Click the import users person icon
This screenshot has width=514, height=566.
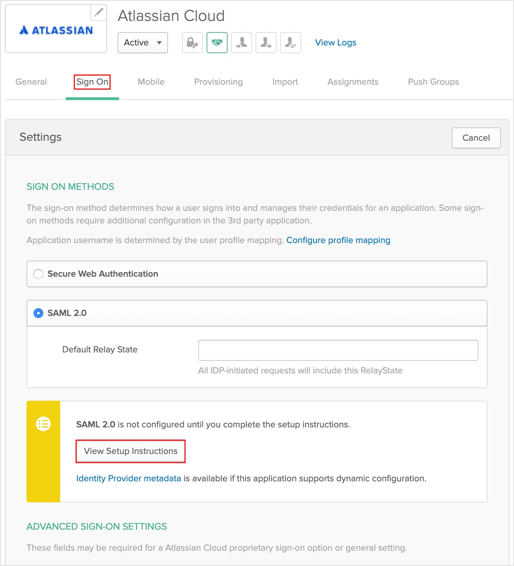pos(241,43)
